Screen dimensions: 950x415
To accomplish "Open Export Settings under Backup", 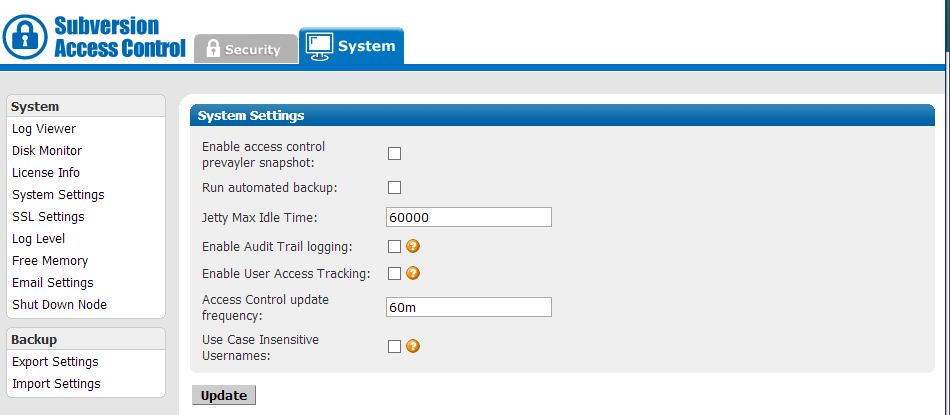I will [x=55, y=362].
